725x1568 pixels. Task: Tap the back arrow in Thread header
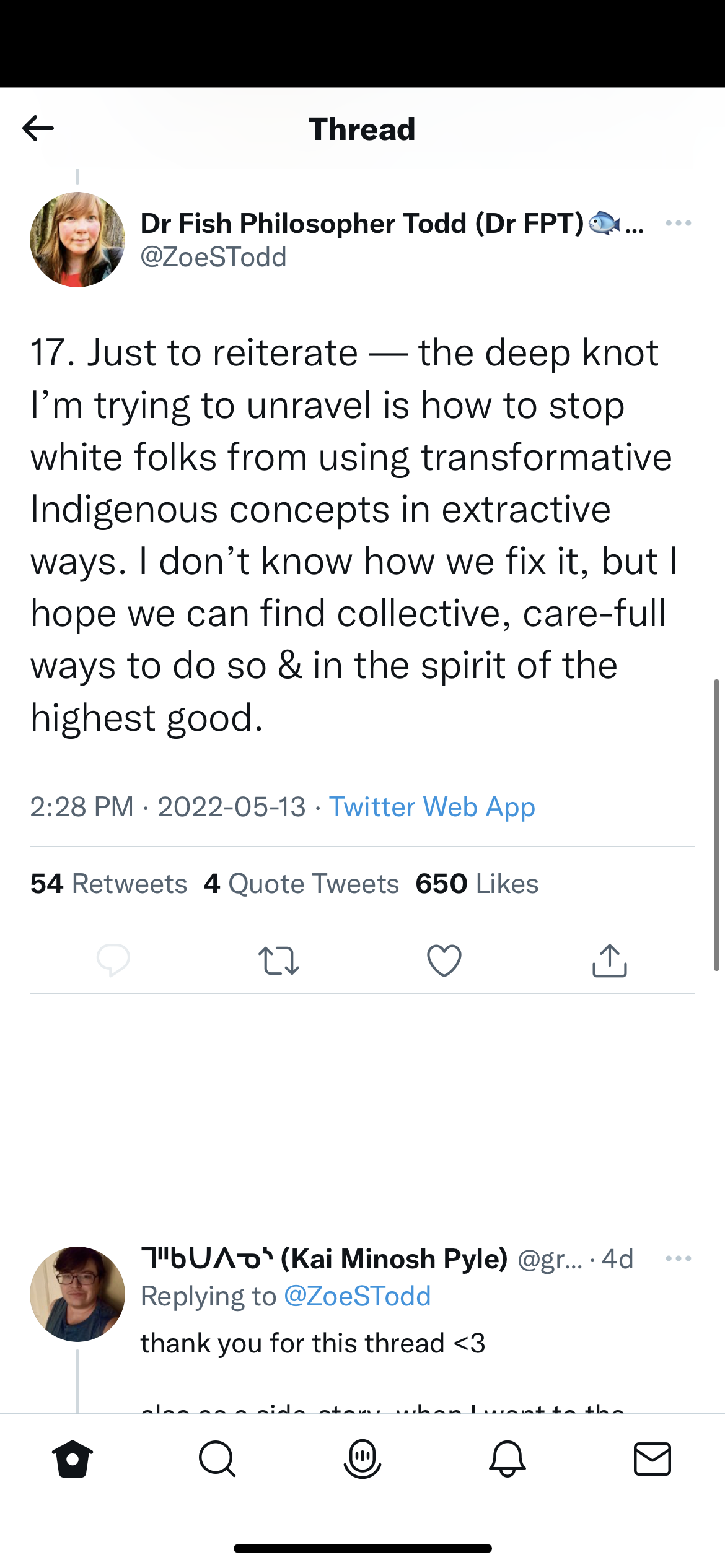pyautogui.click(x=38, y=129)
